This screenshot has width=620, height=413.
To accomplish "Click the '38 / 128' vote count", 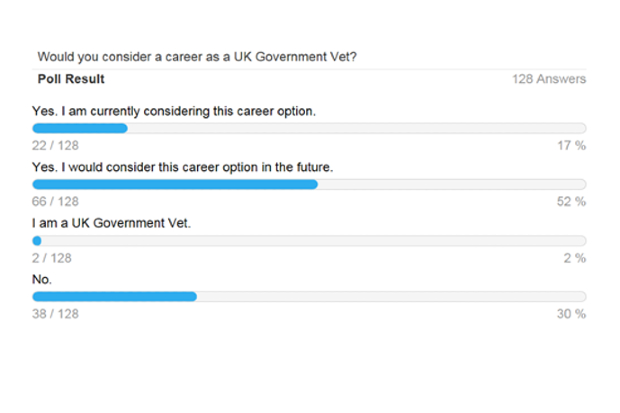I will 55,314.
